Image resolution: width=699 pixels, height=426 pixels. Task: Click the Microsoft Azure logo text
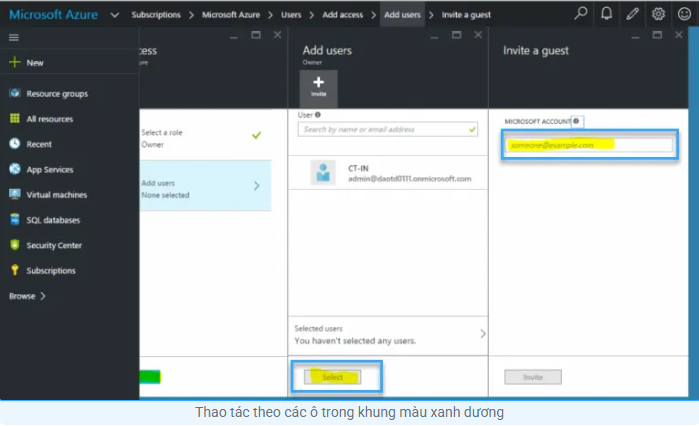(53, 15)
